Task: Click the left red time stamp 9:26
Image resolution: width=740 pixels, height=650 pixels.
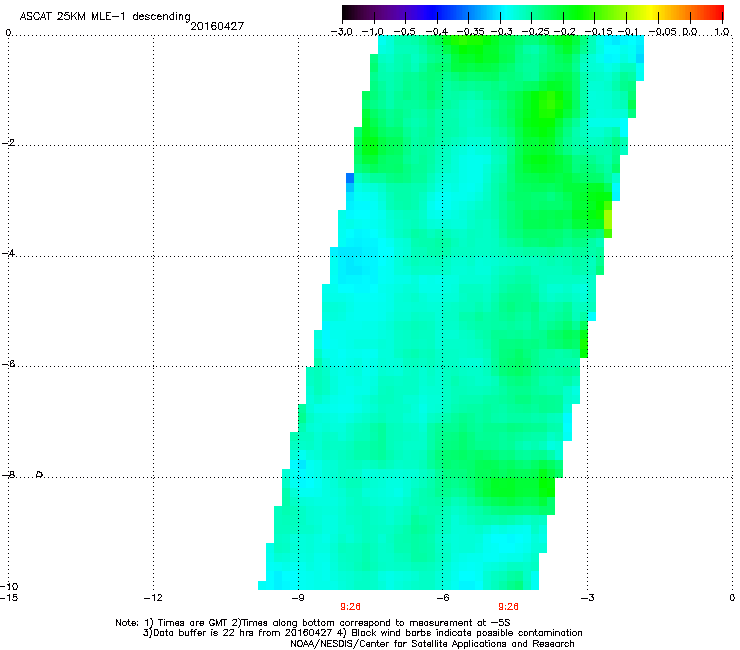Action: coord(350,607)
